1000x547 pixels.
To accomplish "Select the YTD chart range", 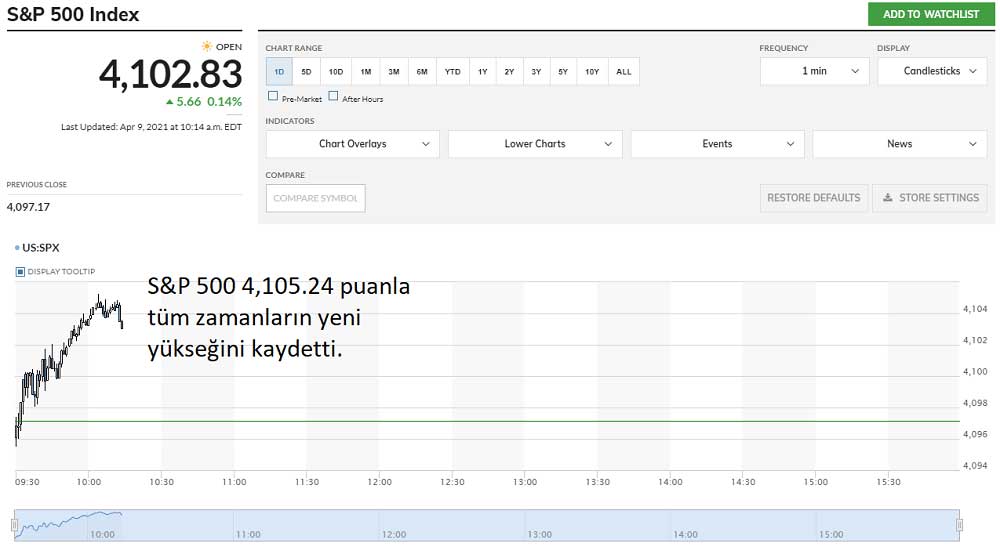I will pyautogui.click(x=452, y=71).
